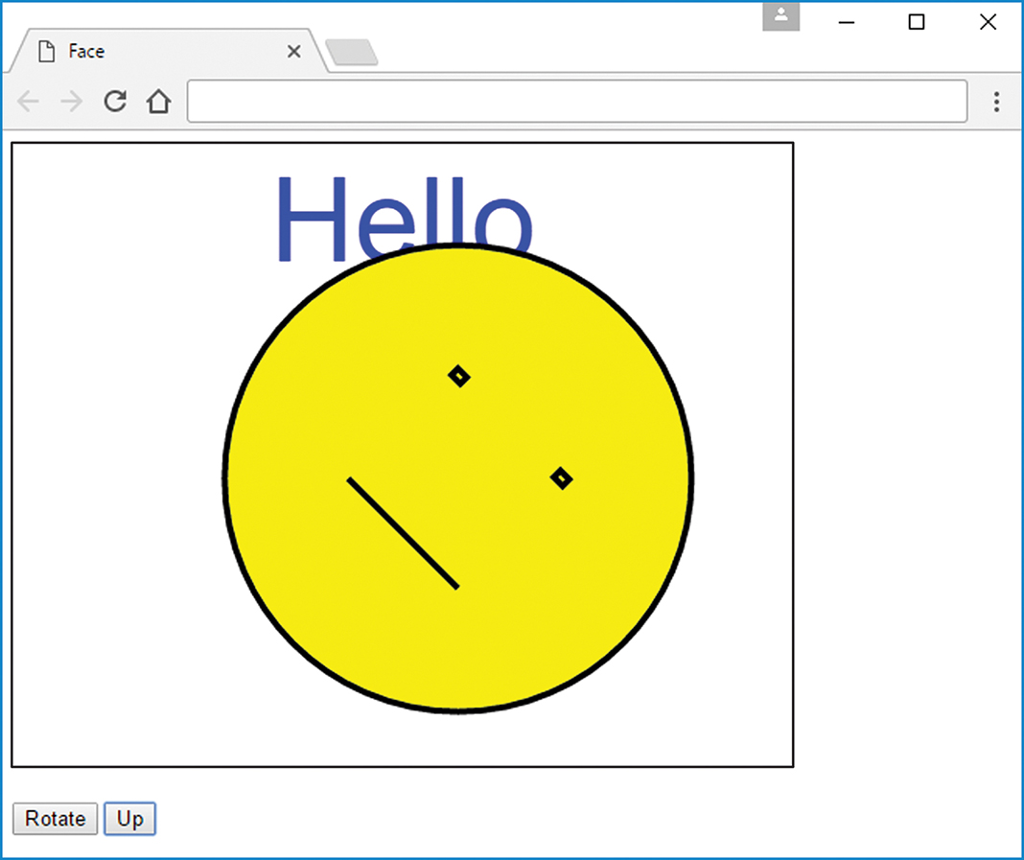Viewport: 1024px width, 860px height.
Task: Open the browser profile avatar icon
Action: pos(781,16)
